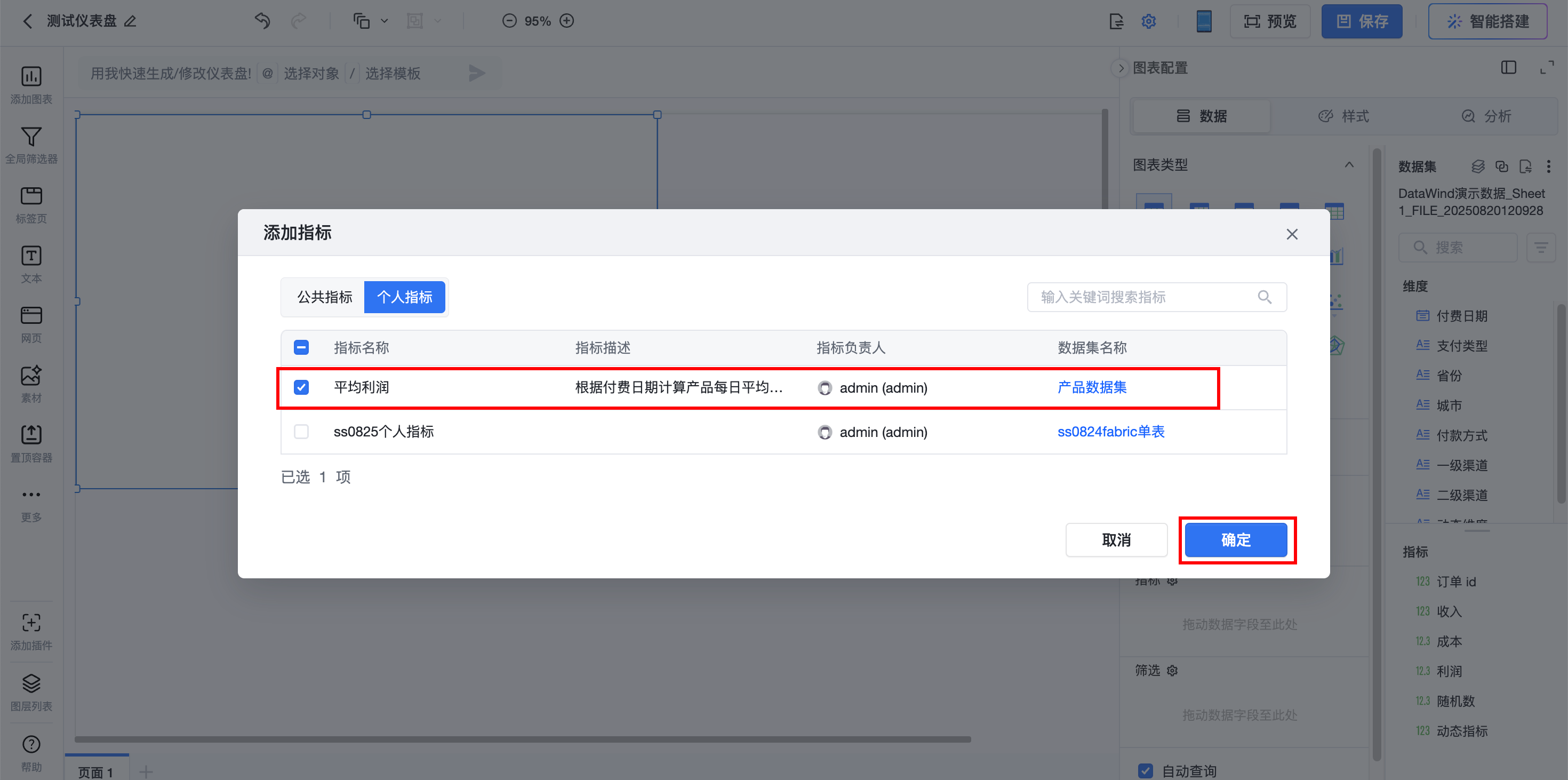The height and width of the screenshot is (780, 1568).
Task: Check the ss0825个人指标 checkbox
Action: click(301, 432)
